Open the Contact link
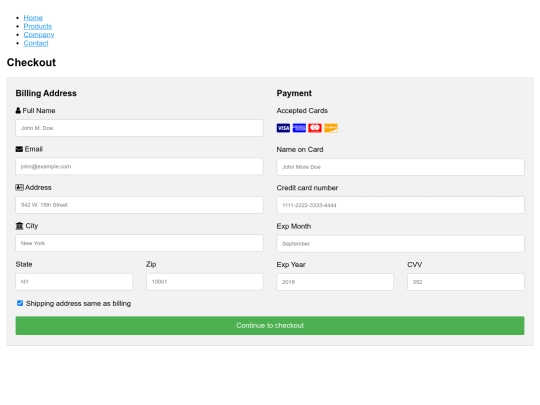 [36, 43]
